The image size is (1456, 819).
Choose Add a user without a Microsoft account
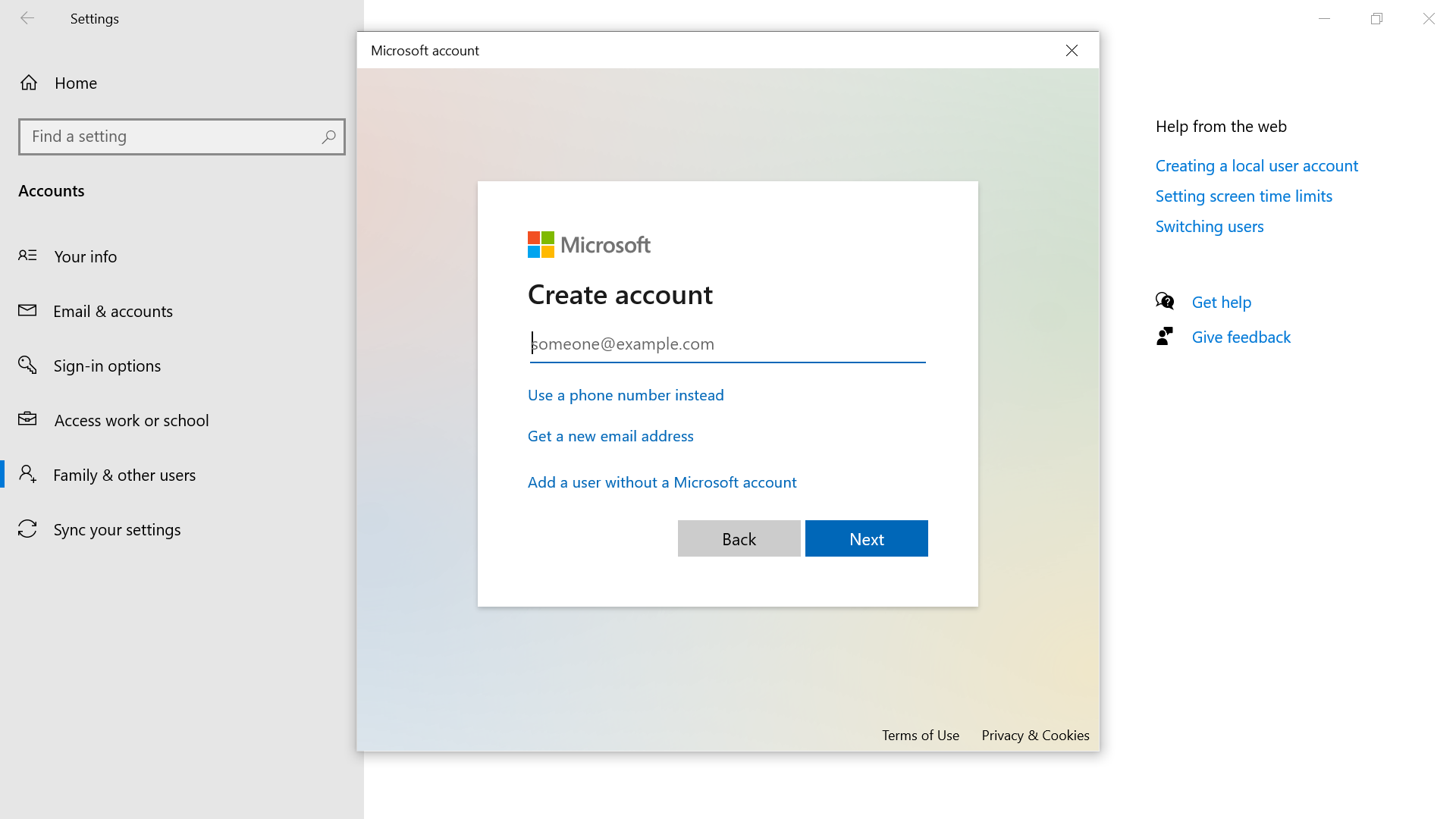tap(662, 482)
